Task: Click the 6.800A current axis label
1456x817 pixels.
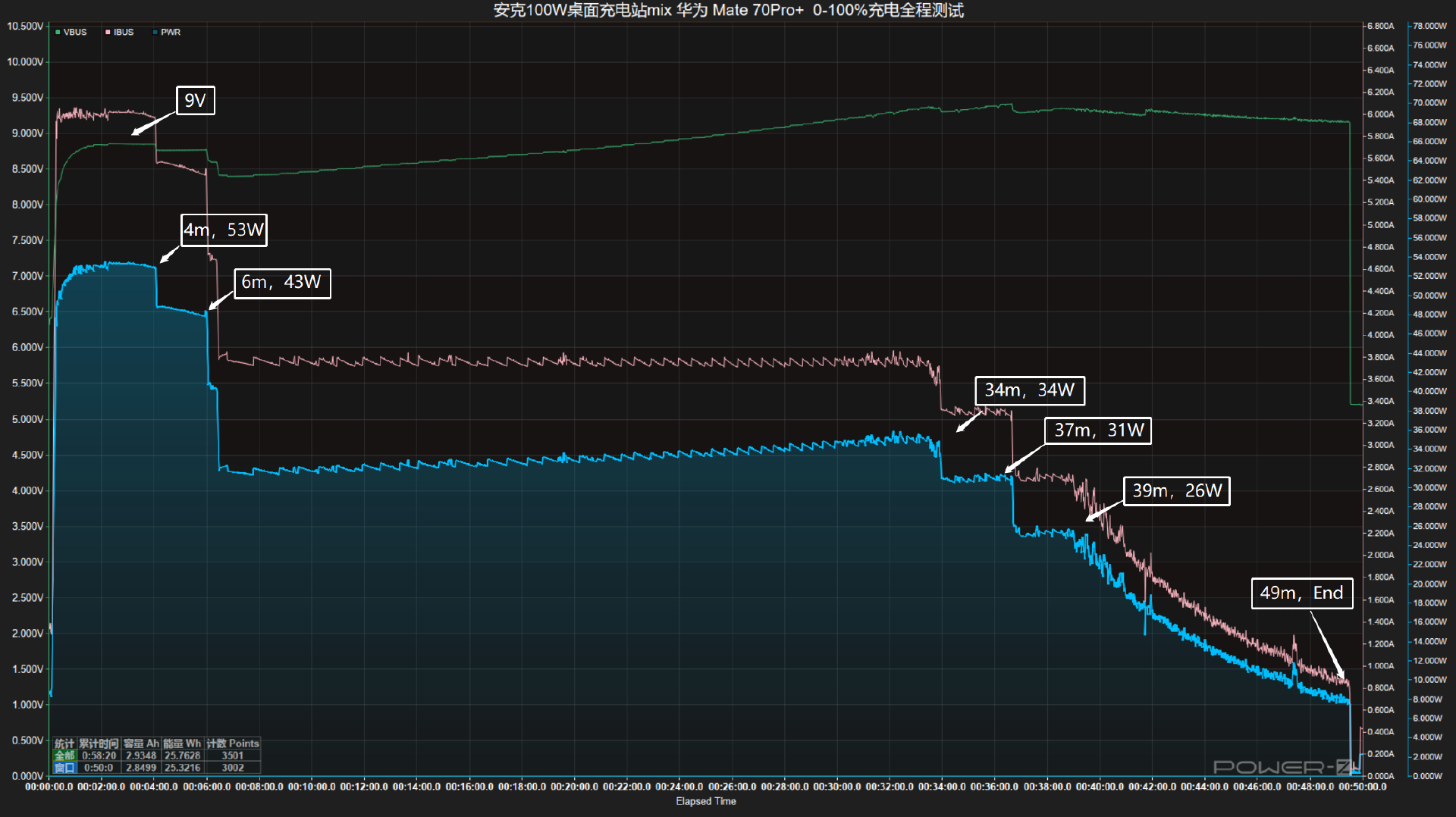Action: tap(1380, 26)
